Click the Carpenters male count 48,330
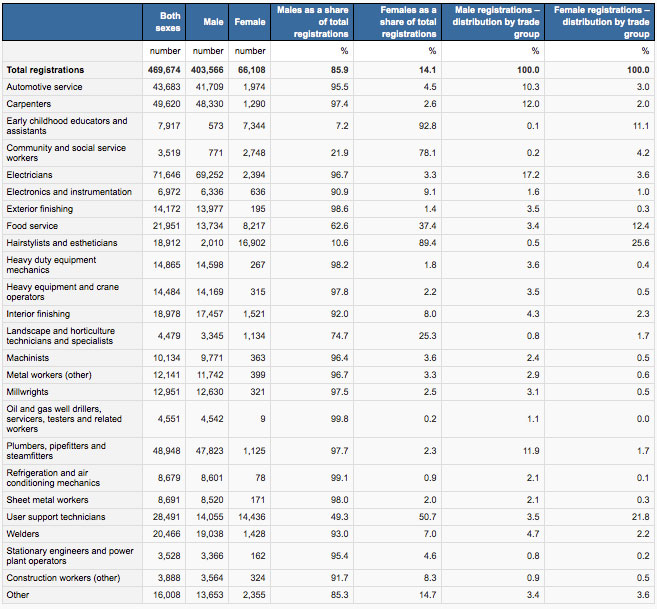 coord(208,104)
